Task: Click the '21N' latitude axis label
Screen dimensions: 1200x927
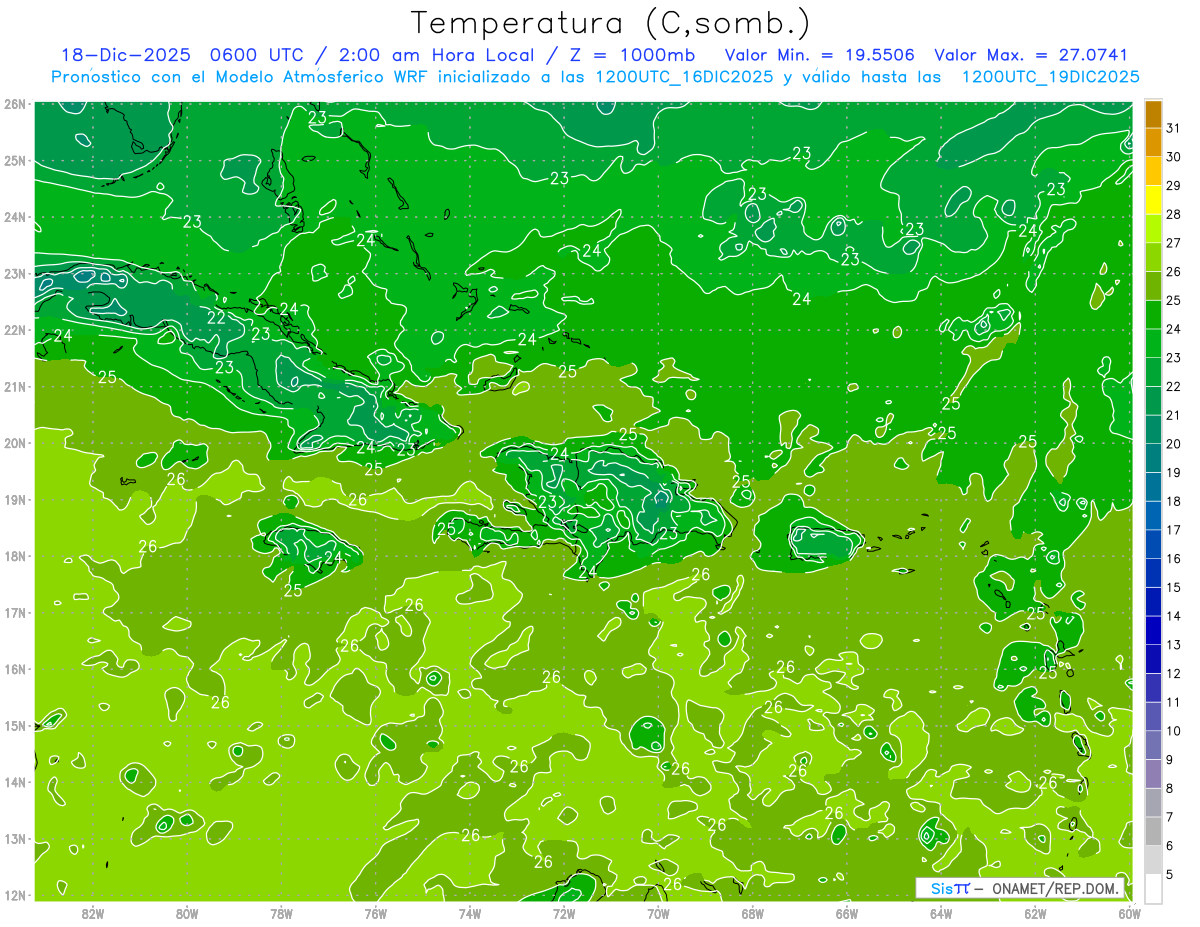Action: [x=15, y=387]
